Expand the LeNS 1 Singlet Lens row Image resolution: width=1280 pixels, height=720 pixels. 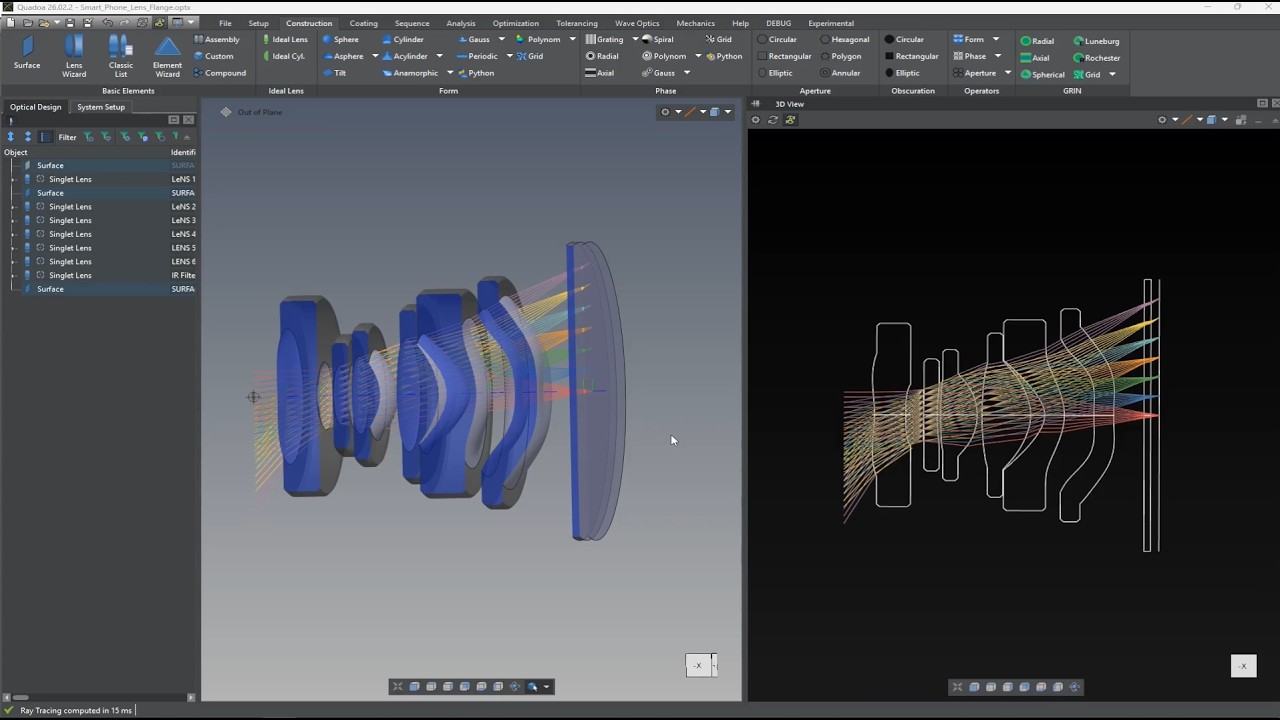(x=13, y=180)
